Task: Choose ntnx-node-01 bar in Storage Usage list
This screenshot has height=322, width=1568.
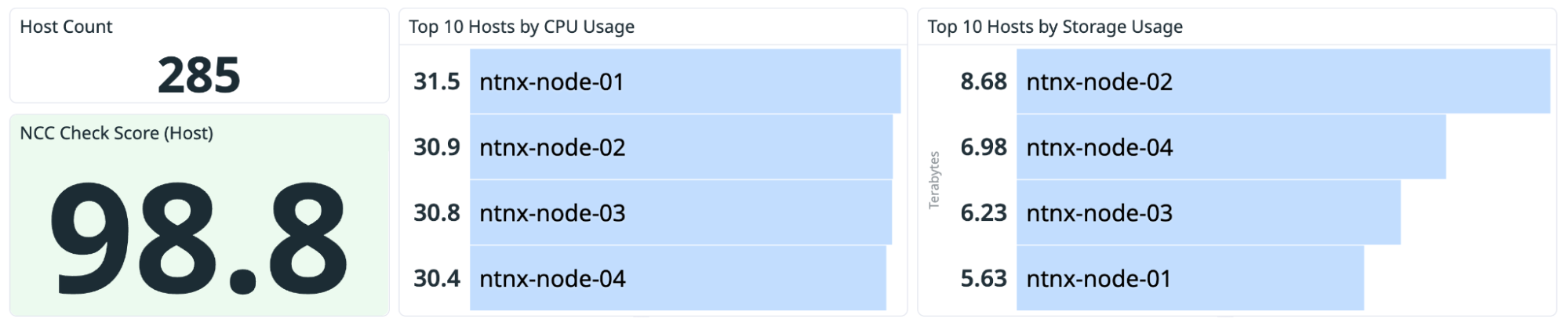Action: tap(1190, 279)
